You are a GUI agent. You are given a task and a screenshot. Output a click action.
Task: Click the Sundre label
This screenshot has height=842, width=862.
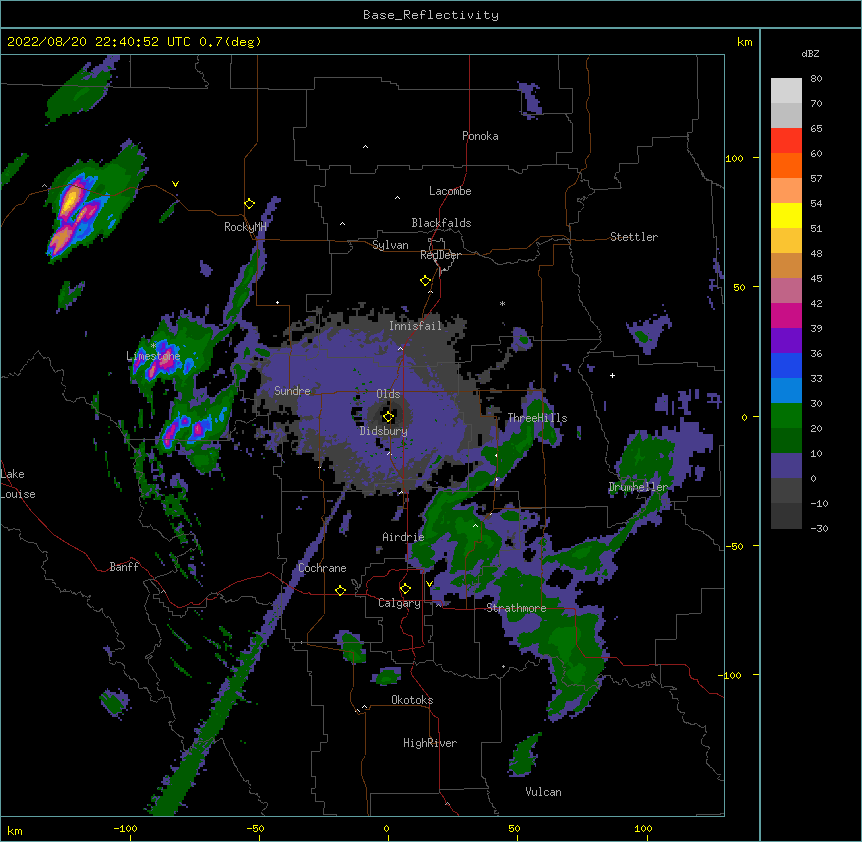click(x=292, y=391)
